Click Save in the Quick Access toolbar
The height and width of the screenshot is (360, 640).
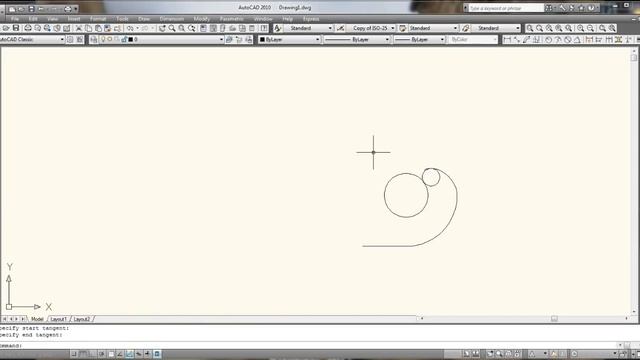(x=31, y=9)
